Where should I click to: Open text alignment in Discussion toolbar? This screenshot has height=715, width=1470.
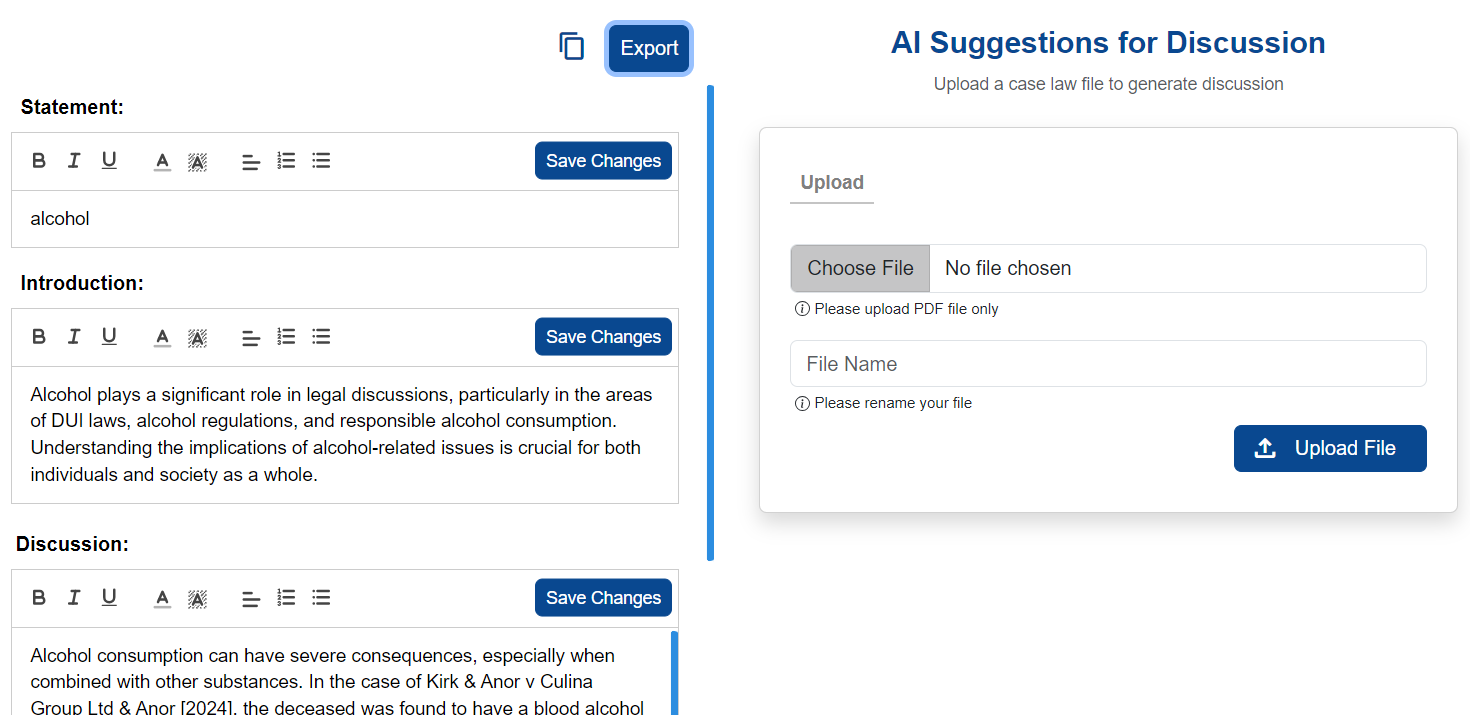click(x=251, y=598)
